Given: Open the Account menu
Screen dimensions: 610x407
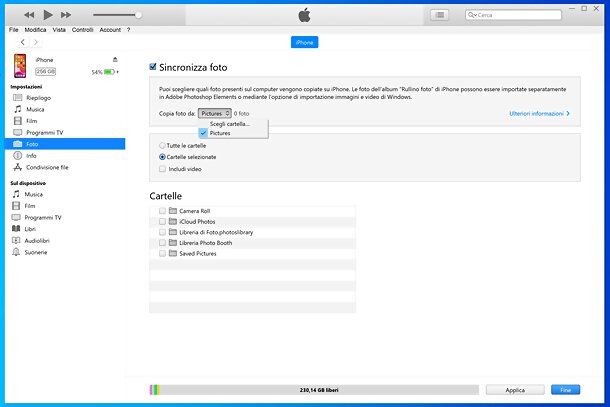Looking at the screenshot, I should [110, 30].
